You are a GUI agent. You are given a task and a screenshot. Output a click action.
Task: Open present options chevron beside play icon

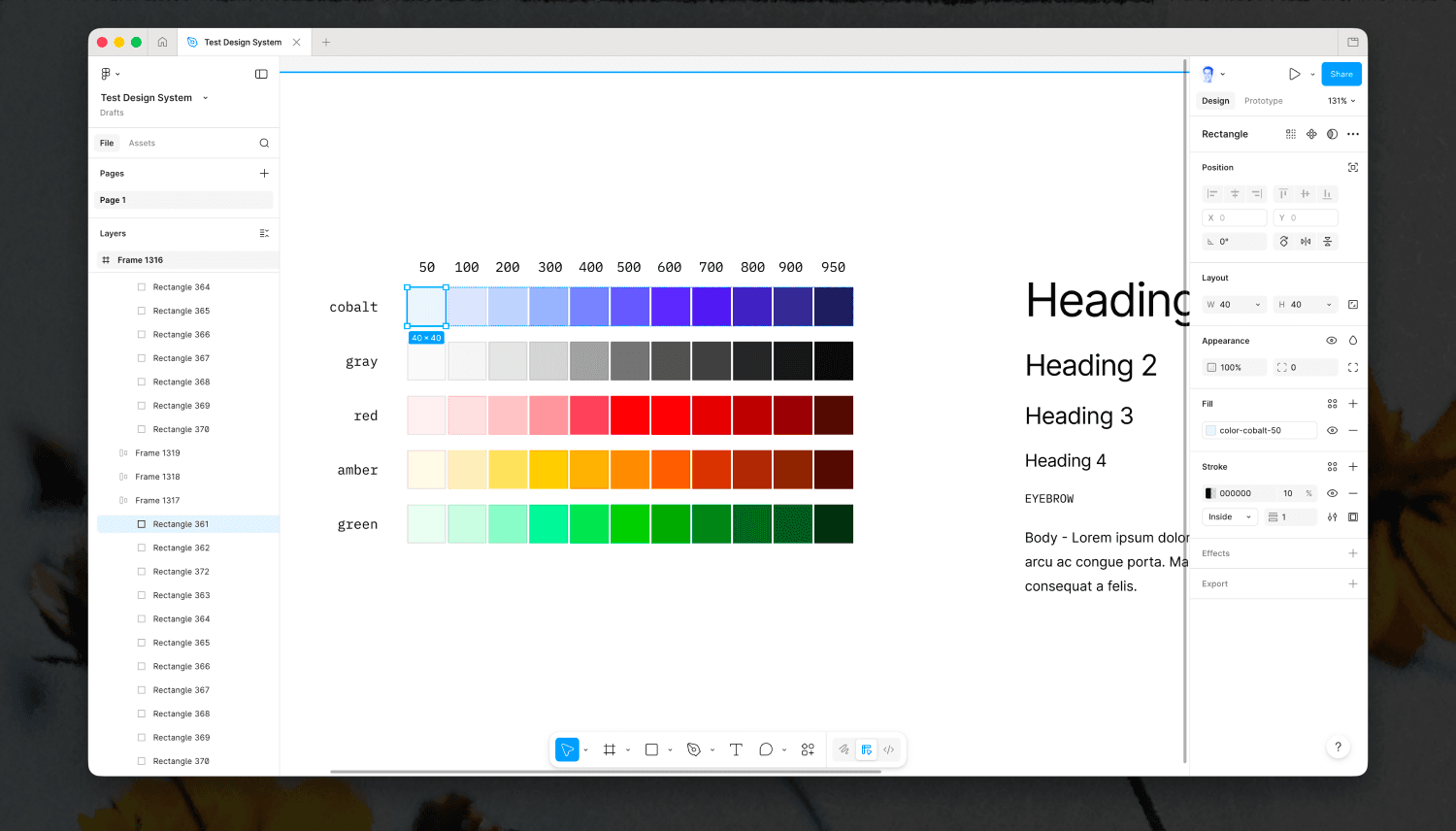pos(1312,74)
